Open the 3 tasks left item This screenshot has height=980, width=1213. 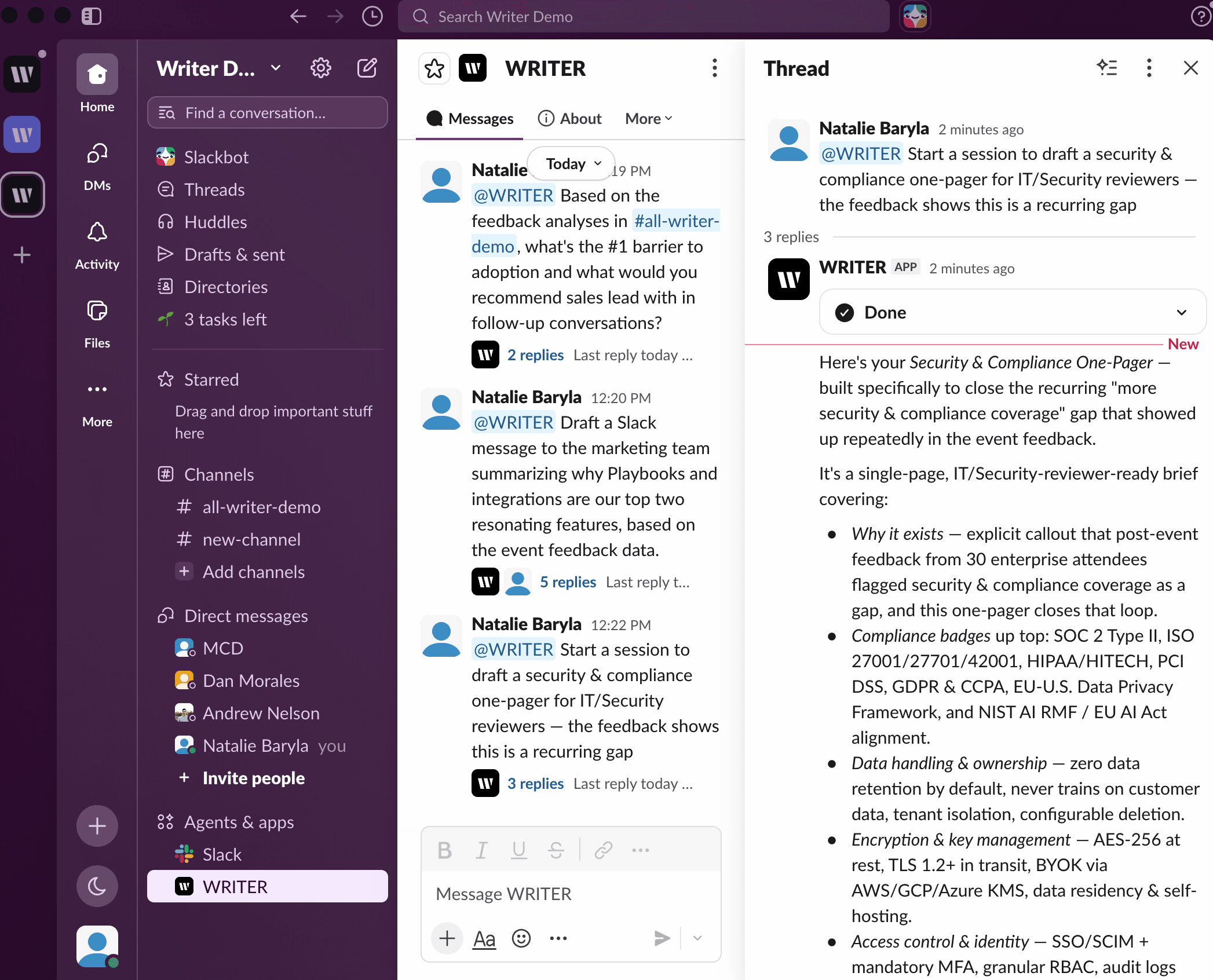[x=268, y=319]
